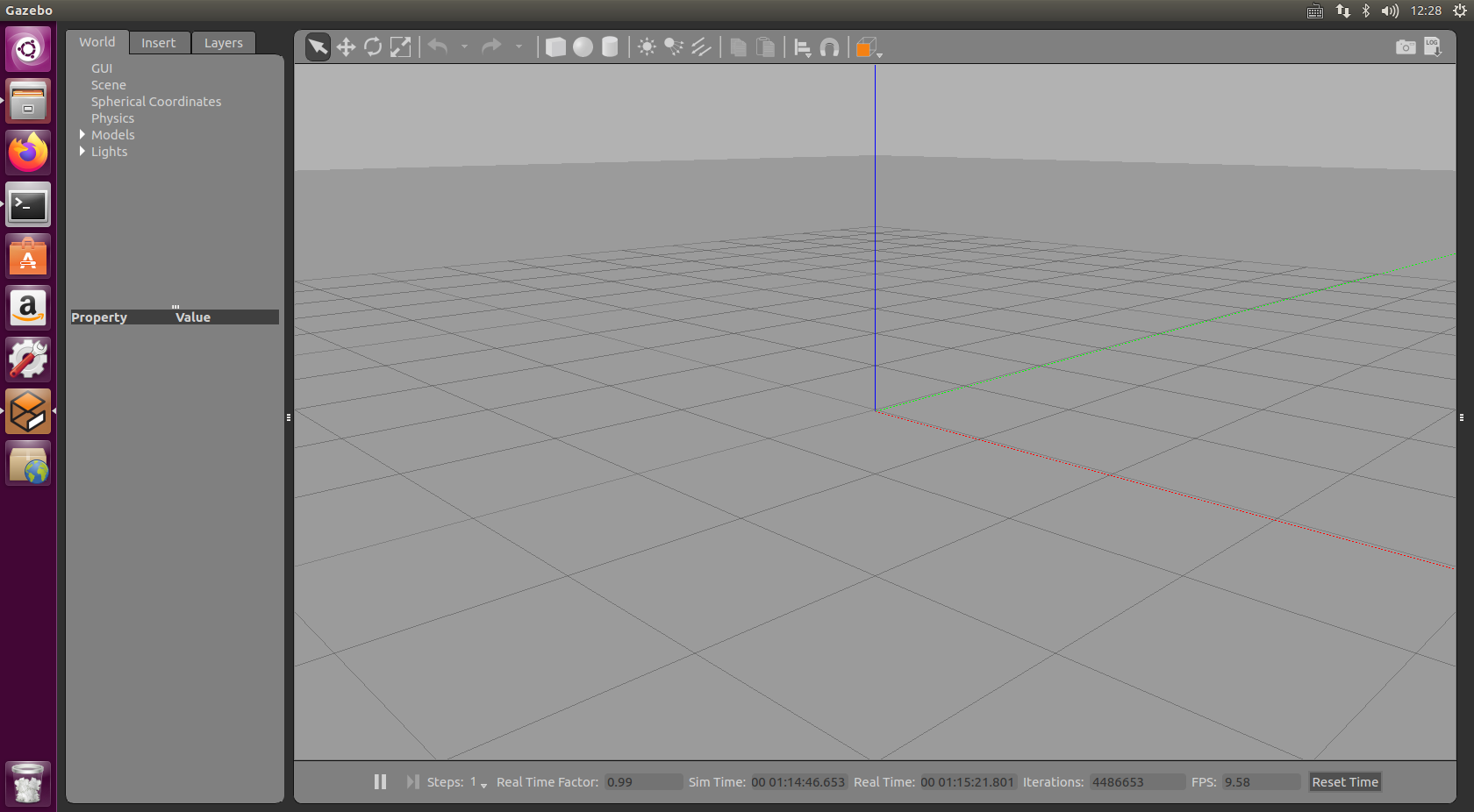
Task: Switch to the Layers tab
Action: pos(224,43)
